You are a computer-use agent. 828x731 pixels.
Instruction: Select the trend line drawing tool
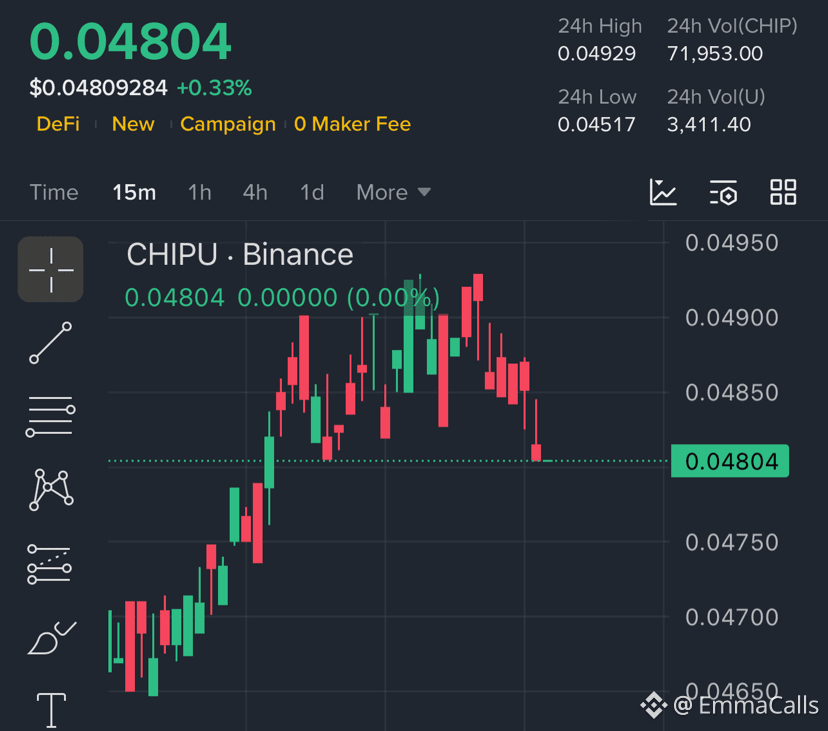click(51, 343)
